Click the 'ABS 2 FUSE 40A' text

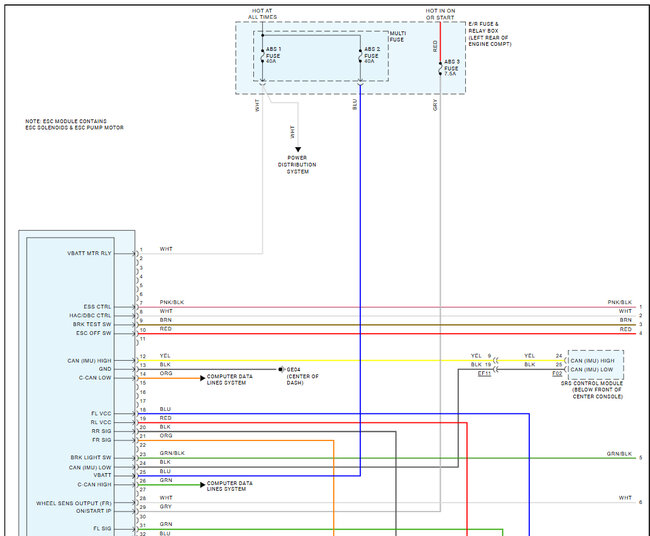tap(372, 55)
